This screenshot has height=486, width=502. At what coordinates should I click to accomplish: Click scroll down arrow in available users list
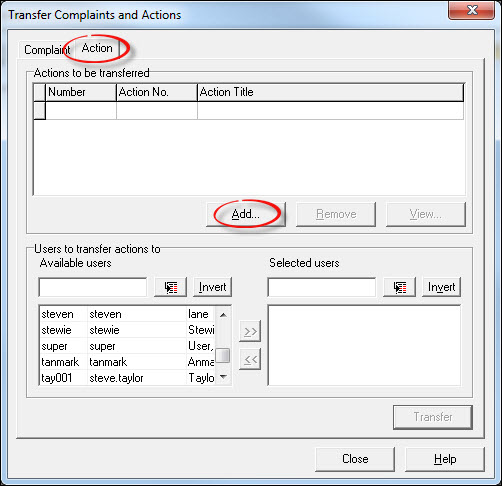tap(223, 377)
